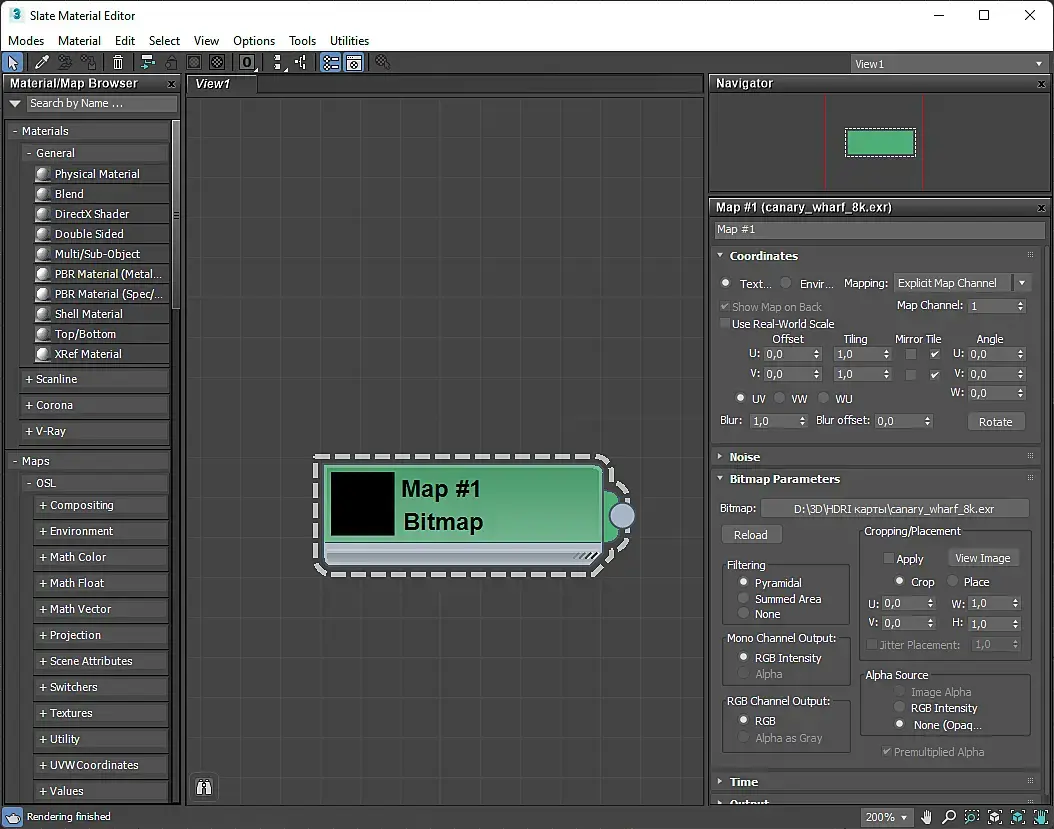Click the Search by Name field
Viewport: 1054px width, 829px height.
tap(100, 104)
